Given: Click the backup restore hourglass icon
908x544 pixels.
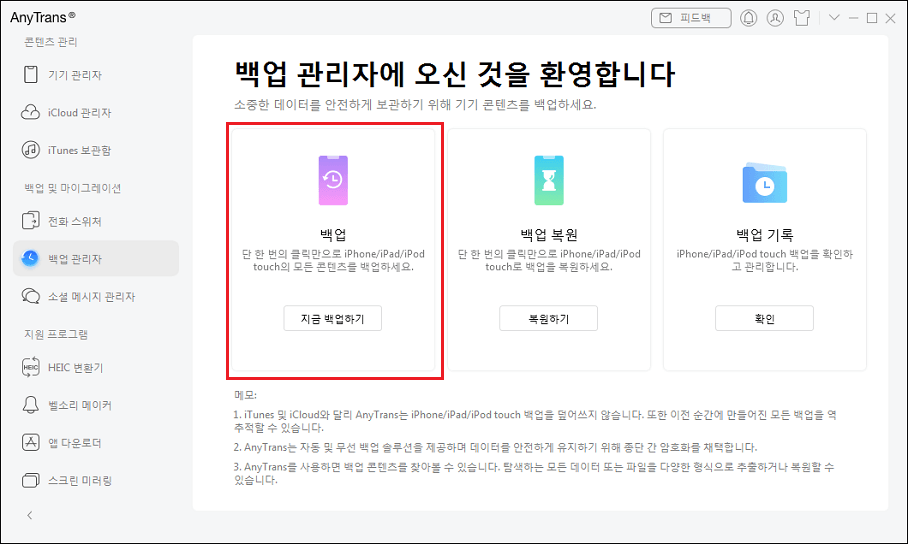Looking at the screenshot, I should (x=548, y=180).
